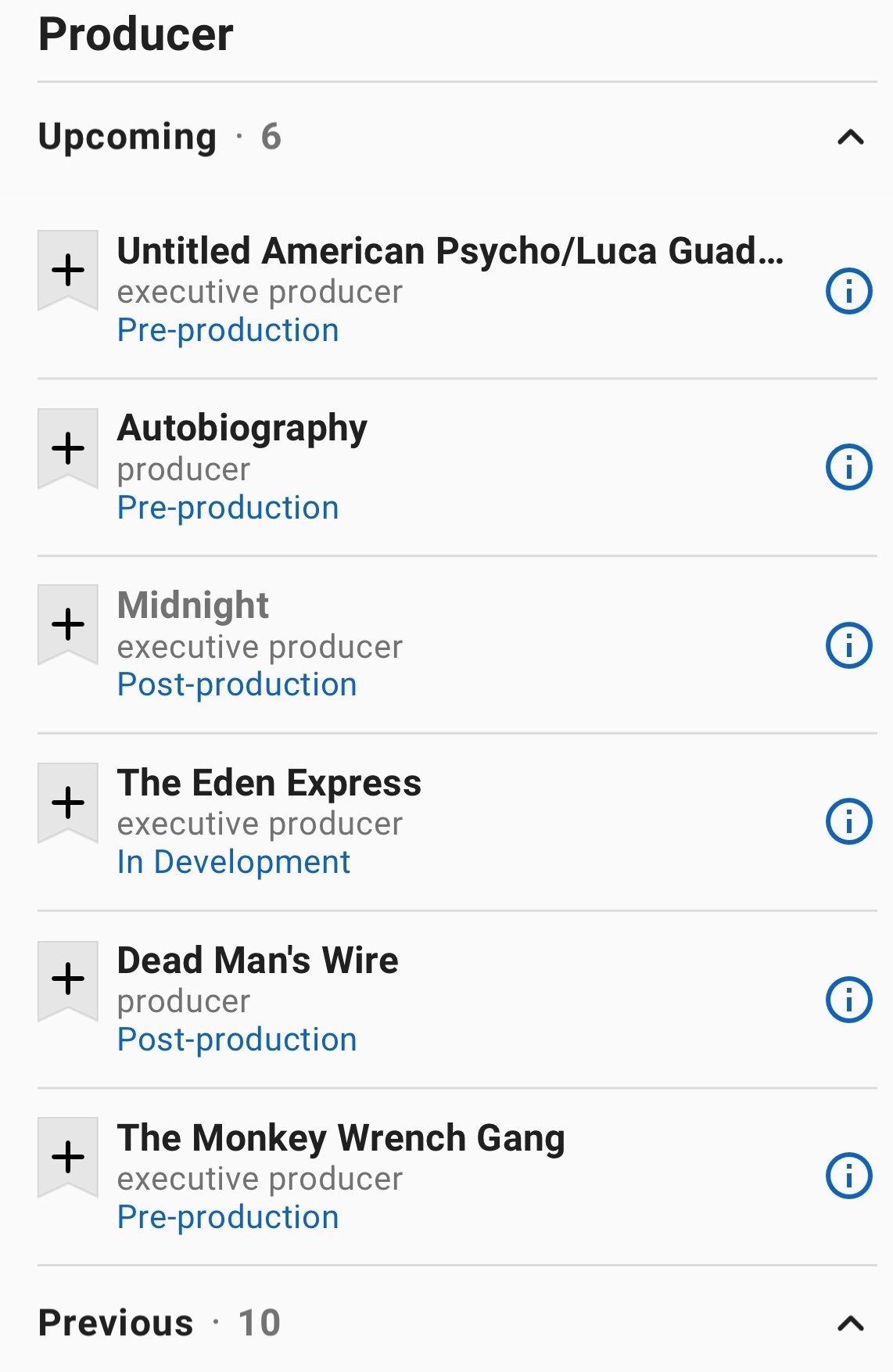Collapse the Previous section chevron
893x1372 pixels.
click(851, 1324)
